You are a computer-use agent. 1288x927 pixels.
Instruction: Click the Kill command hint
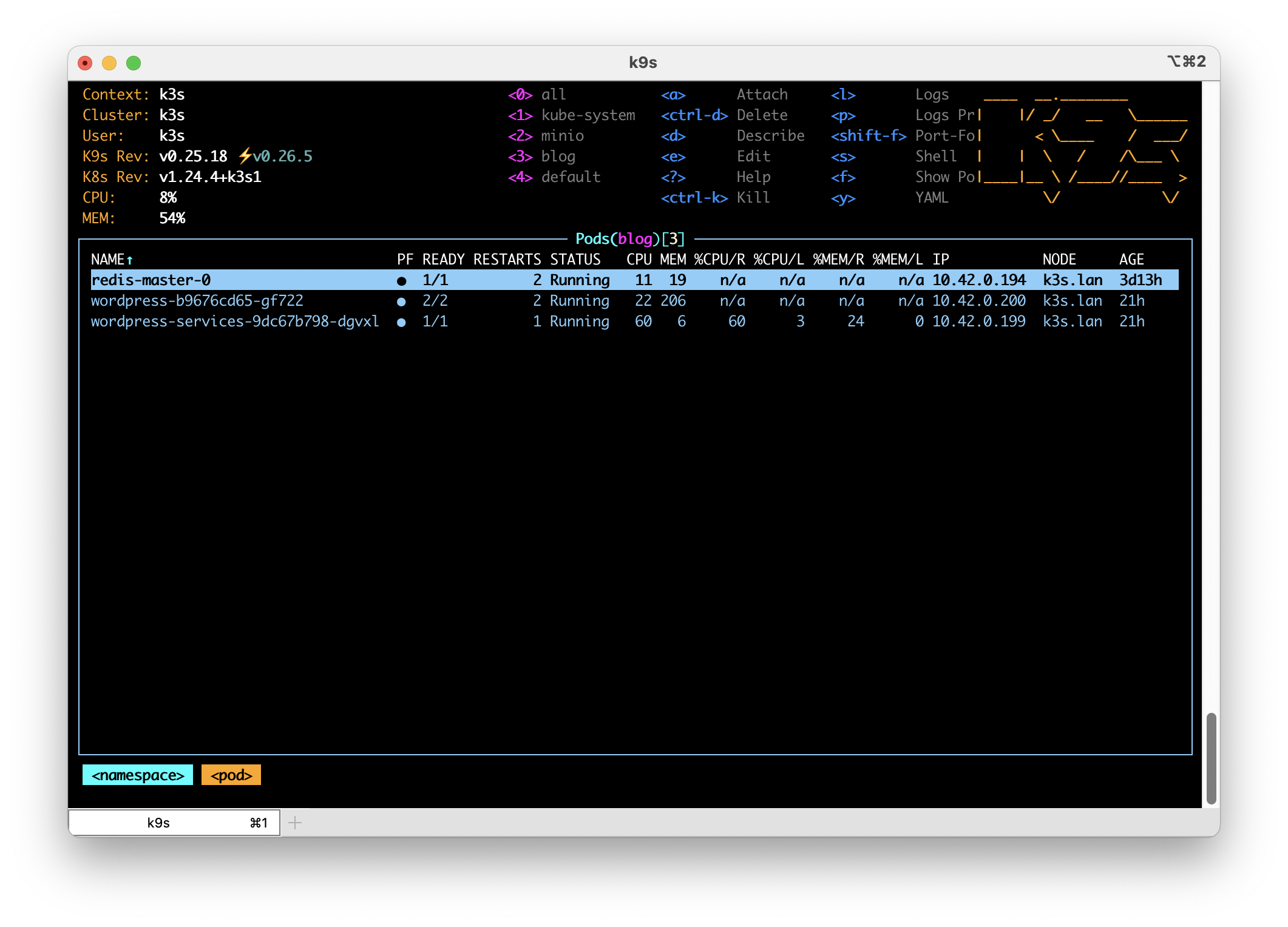coord(753,197)
